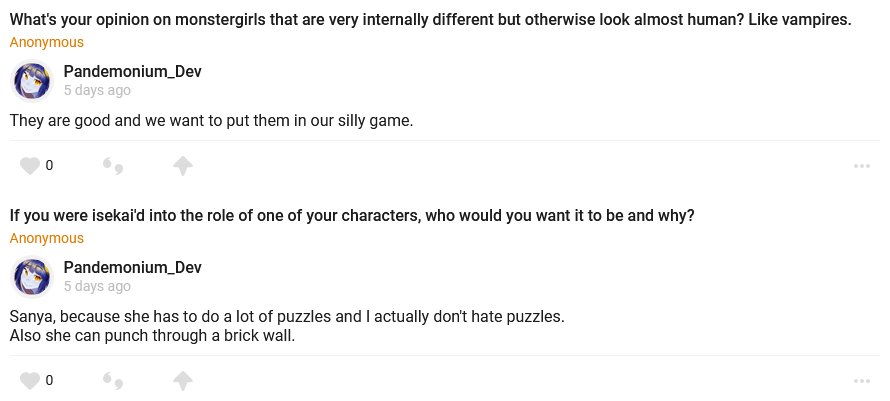Open the question about monstergirls that look human
Screen dimensions: 890x401
tap(430, 21)
